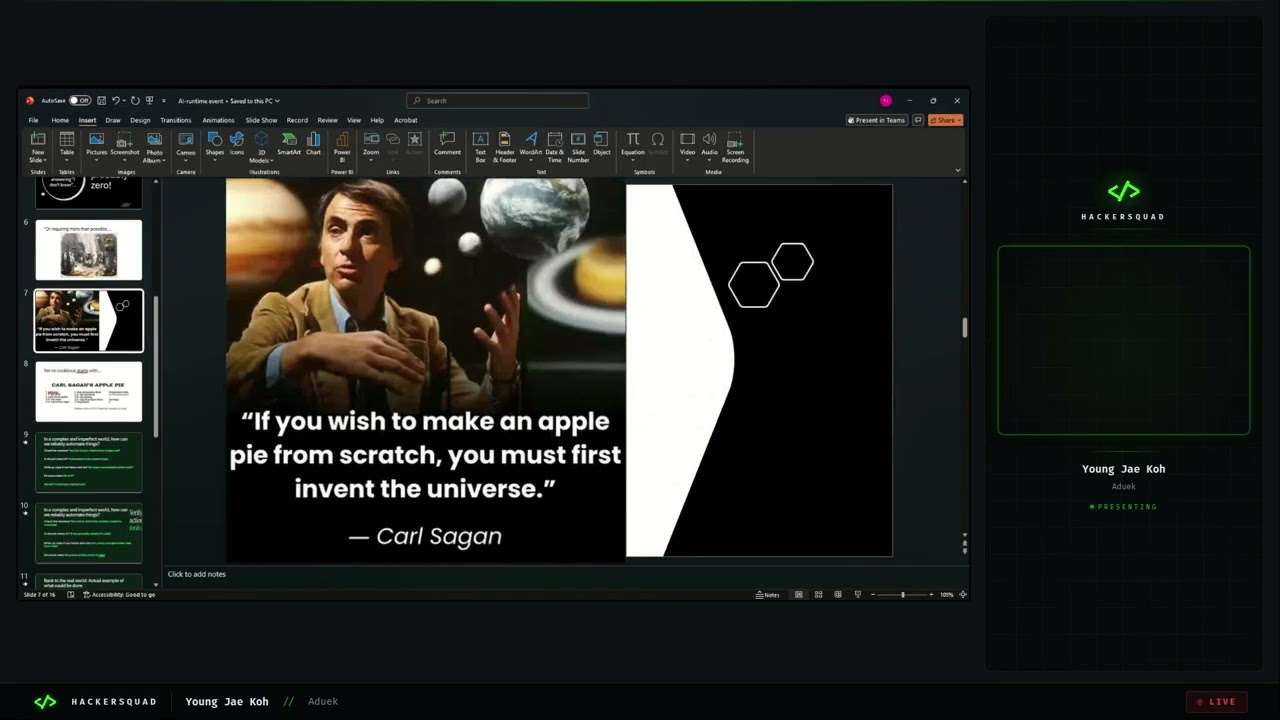Screen dimensions: 1280x720
Task: Expand the Undo history dropdown
Action: (124, 101)
